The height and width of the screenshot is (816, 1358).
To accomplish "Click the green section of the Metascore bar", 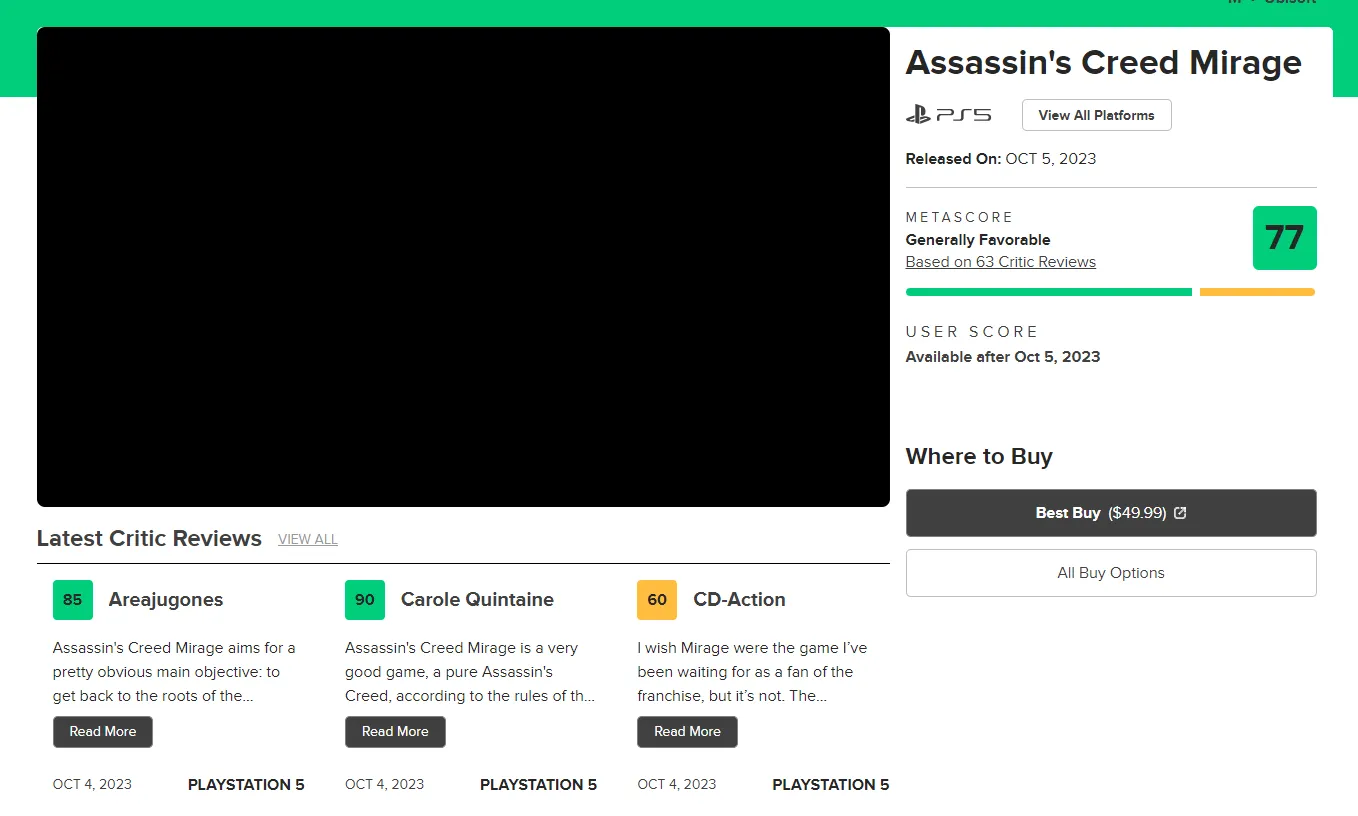I will point(1049,292).
